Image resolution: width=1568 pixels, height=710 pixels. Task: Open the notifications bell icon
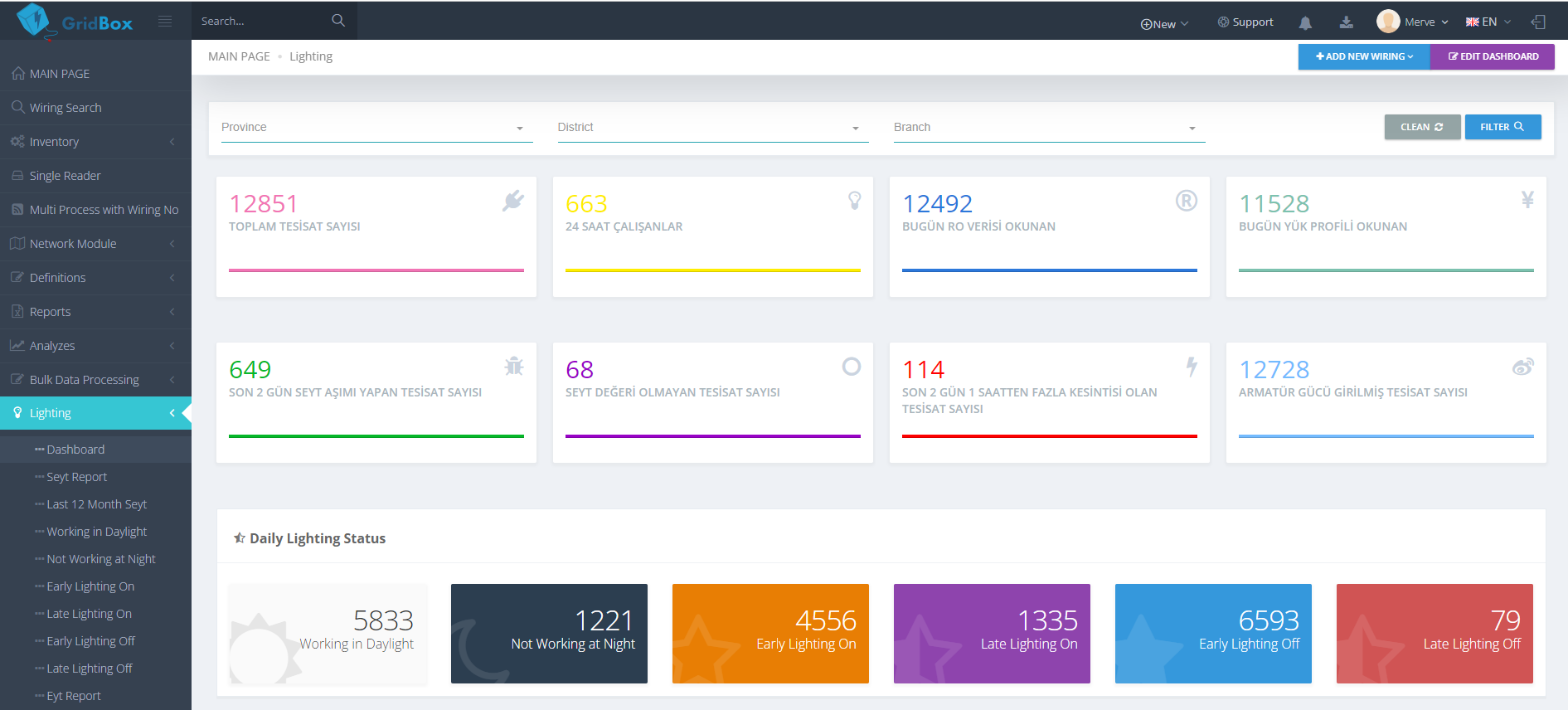click(x=1305, y=22)
